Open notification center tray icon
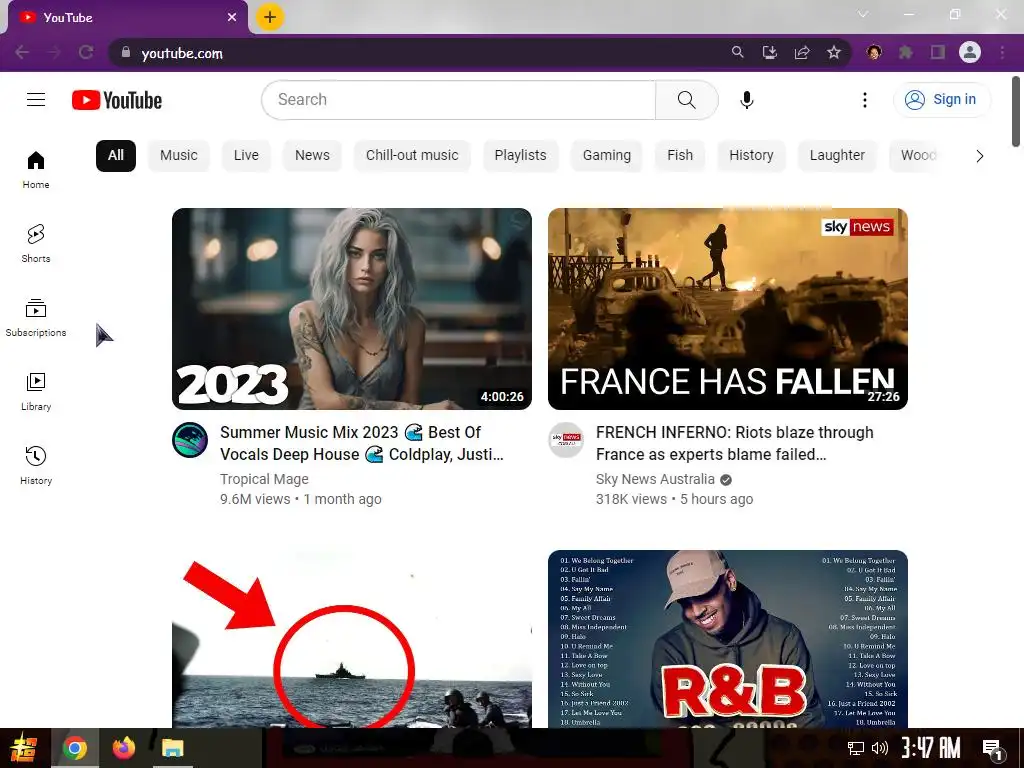1024x768 pixels. [992, 749]
